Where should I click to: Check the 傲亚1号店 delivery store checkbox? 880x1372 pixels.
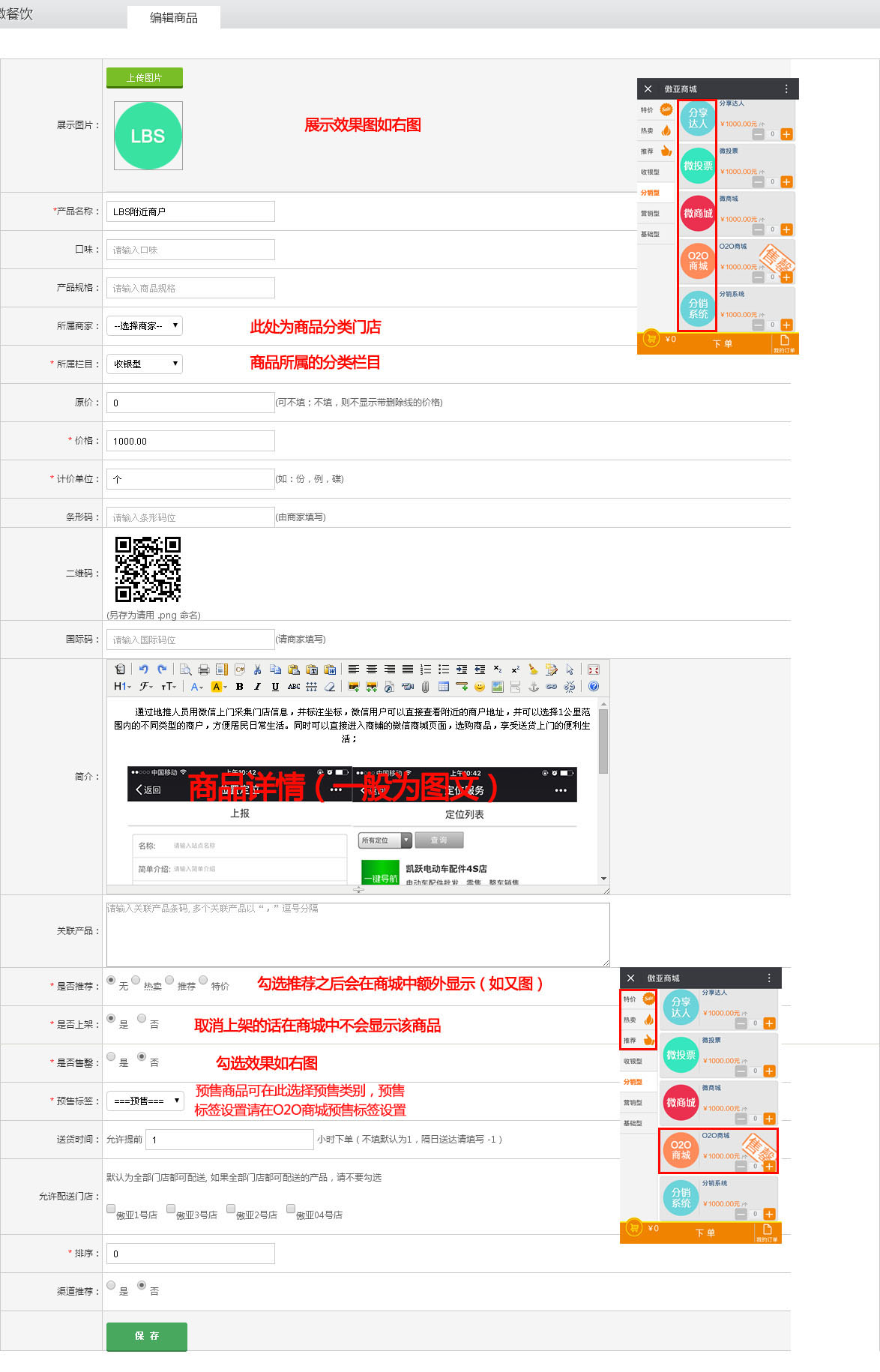click(111, 1209)
